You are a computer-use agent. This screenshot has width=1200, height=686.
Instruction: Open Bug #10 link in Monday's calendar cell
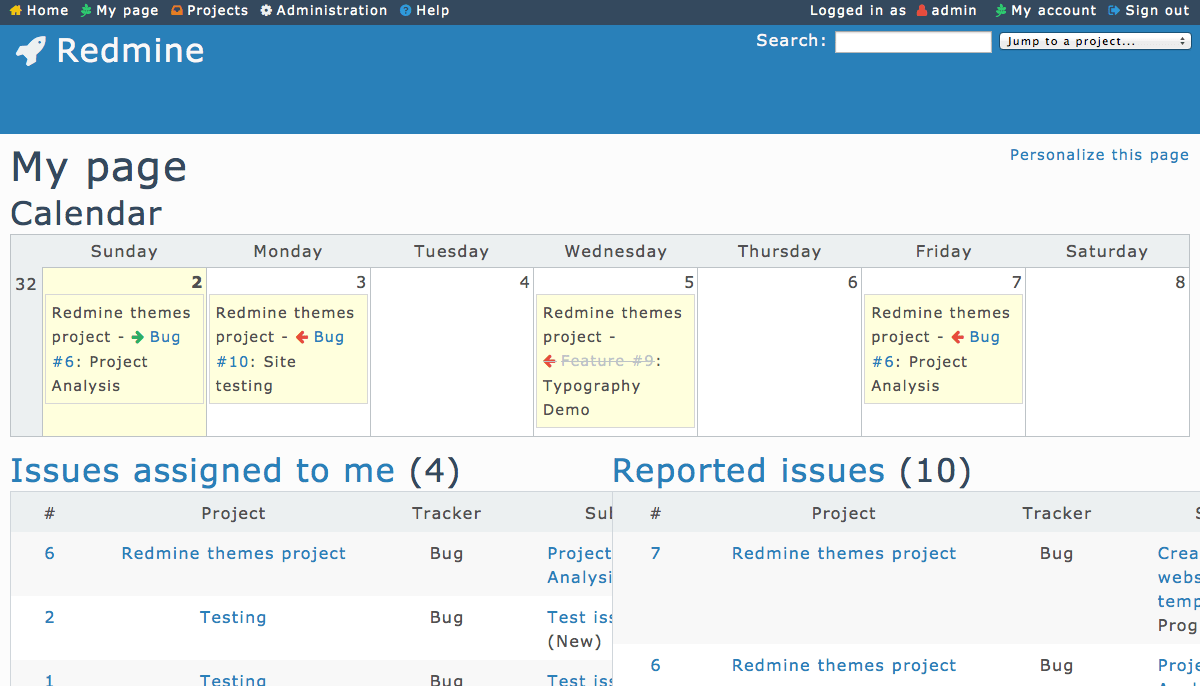click(x=280, y=349)
